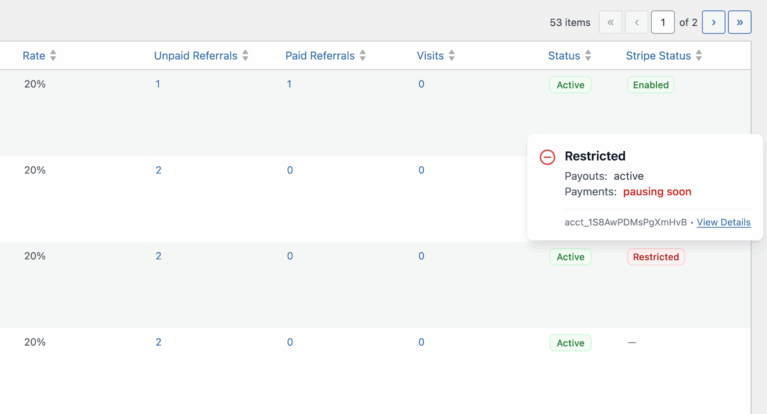The height and width of the screenshot is (414, 767).
Task: Click sort arrows next to Visits column
Action: point(452,56)
